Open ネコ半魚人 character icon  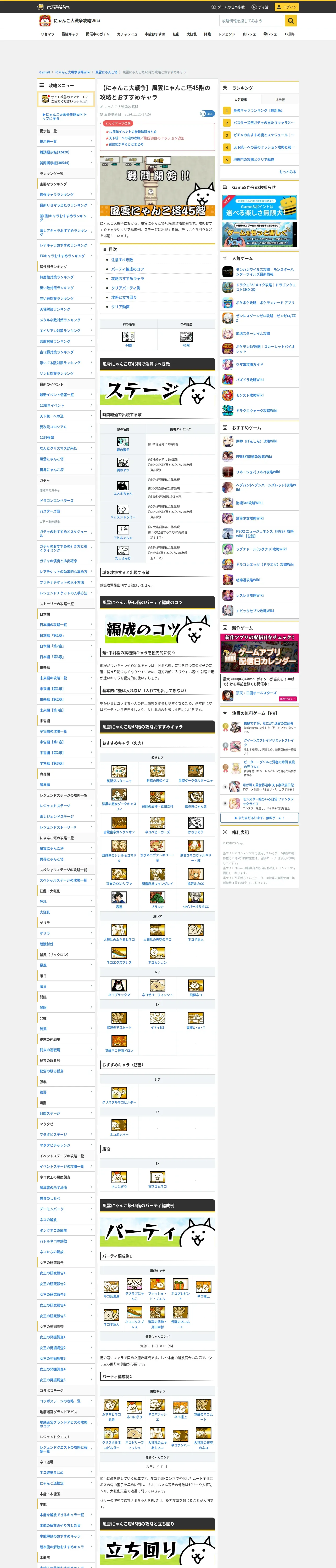click(x=196, y=930)
